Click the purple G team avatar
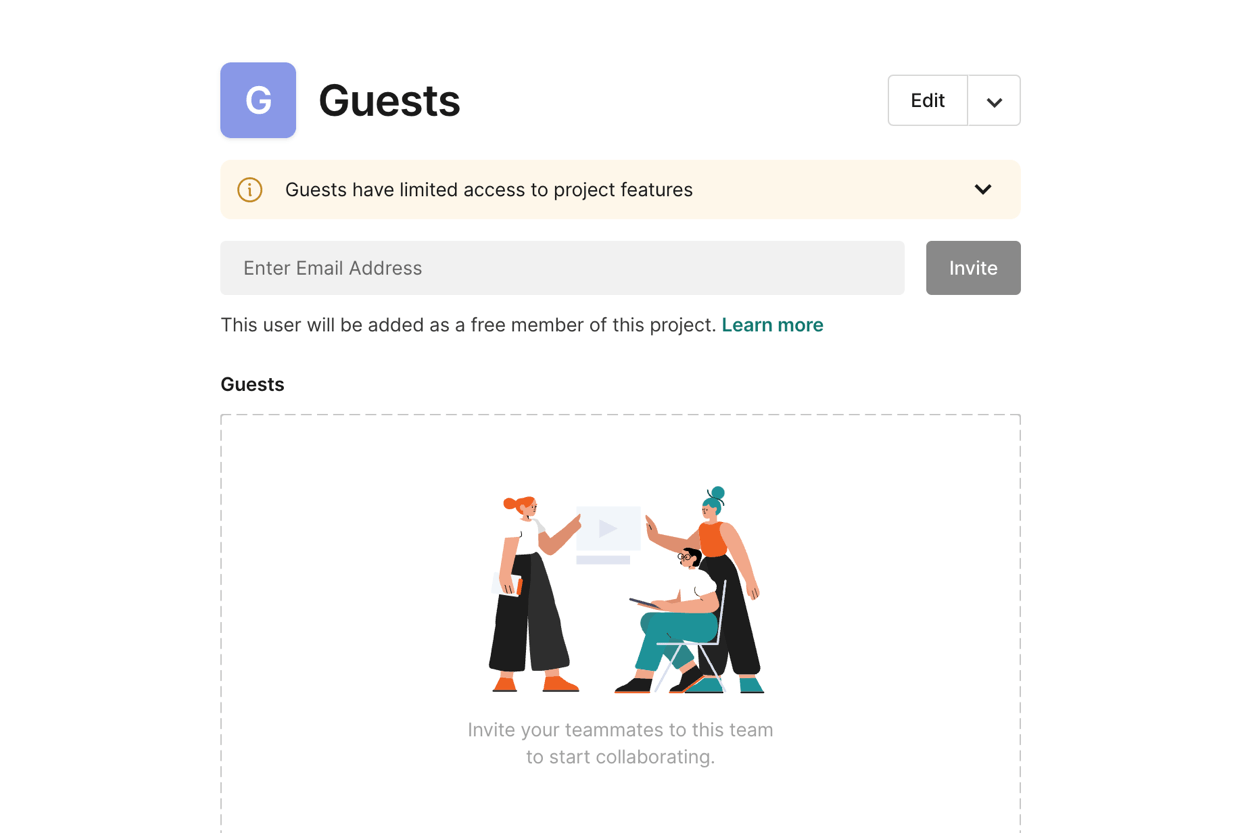Image resolution: width=1235 pixels, height=833 pixels. point(258,100)
